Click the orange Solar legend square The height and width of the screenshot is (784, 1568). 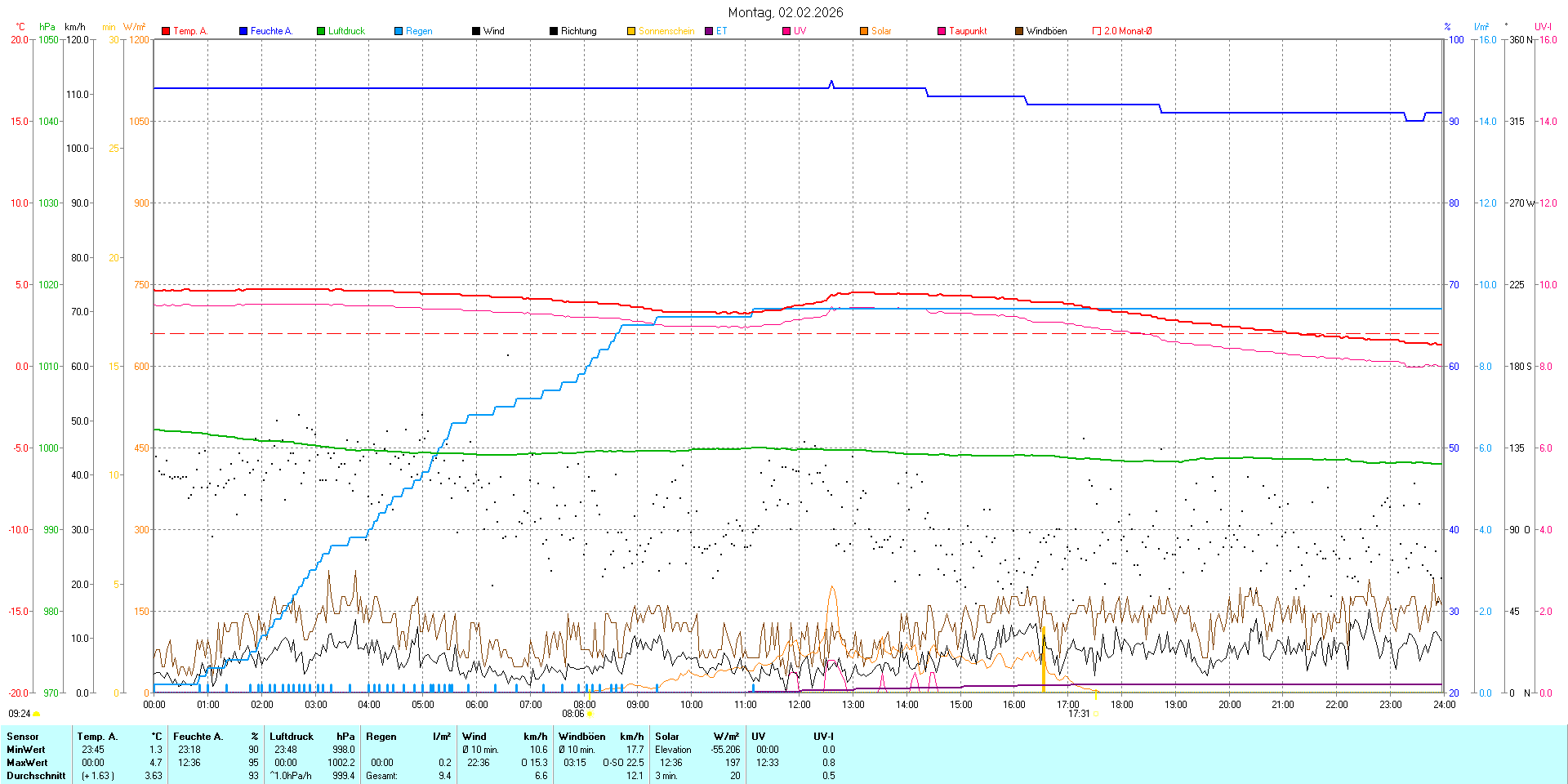[864, 31]
